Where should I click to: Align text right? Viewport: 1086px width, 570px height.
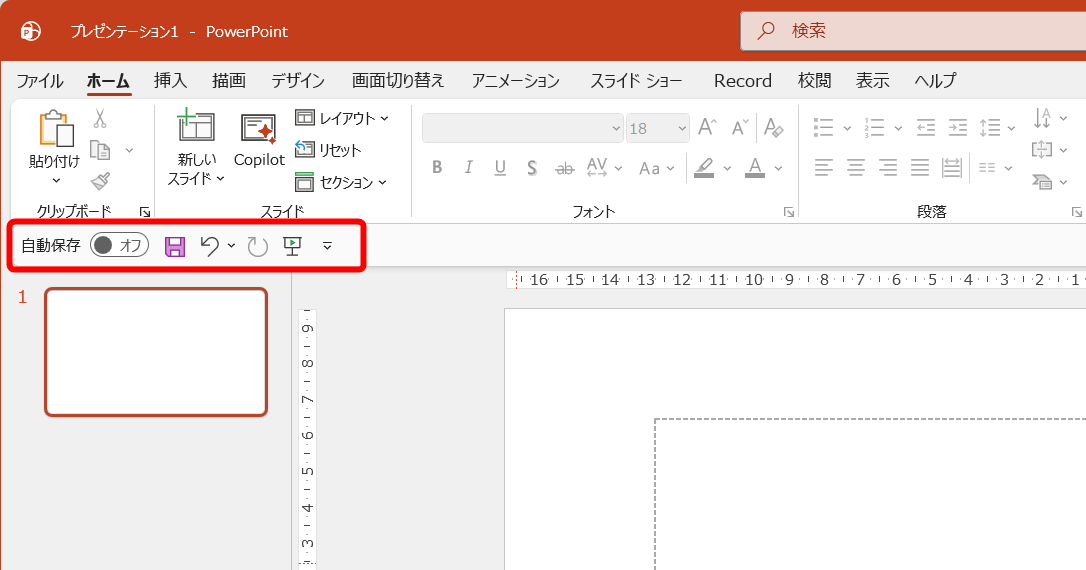click(888, 167)
